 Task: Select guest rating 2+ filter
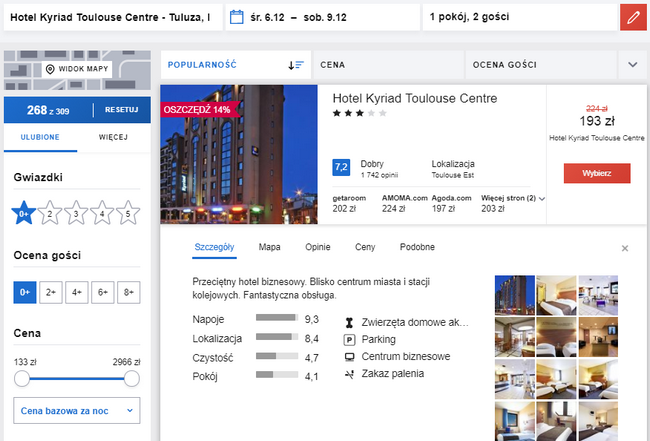51,292
